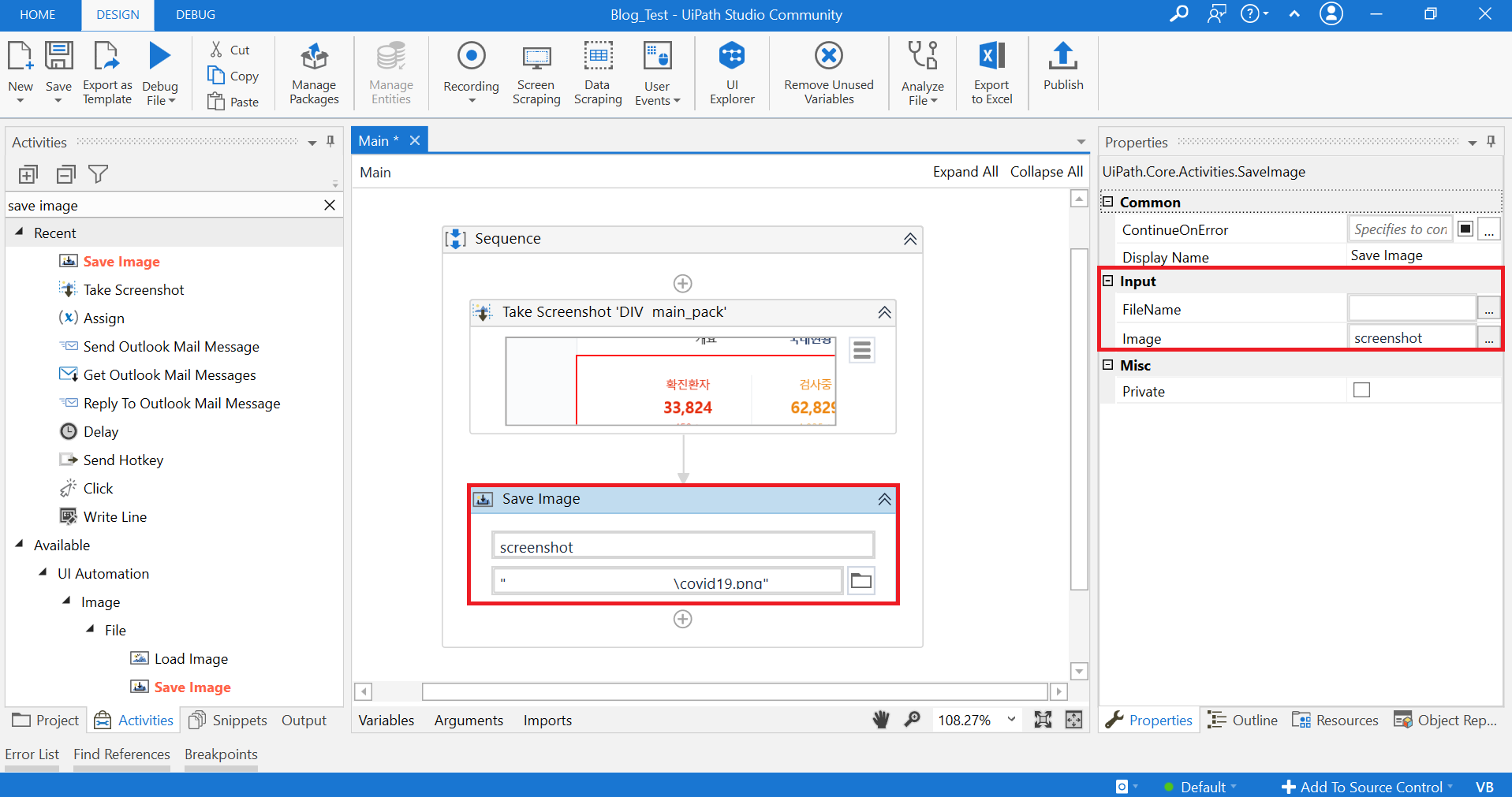
Task: Collapse the ribbon with the up arrow
Action: pos(1294,14)
